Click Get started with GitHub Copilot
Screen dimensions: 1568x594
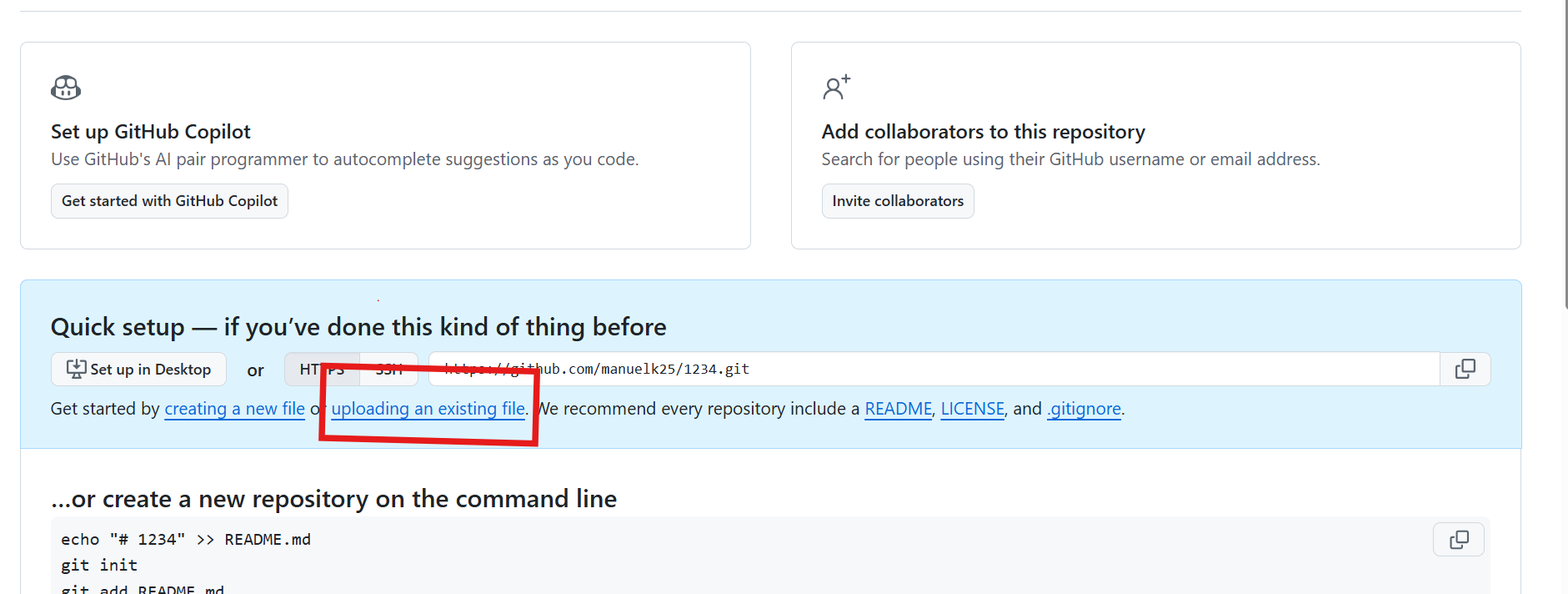click(x=169, y=201)
